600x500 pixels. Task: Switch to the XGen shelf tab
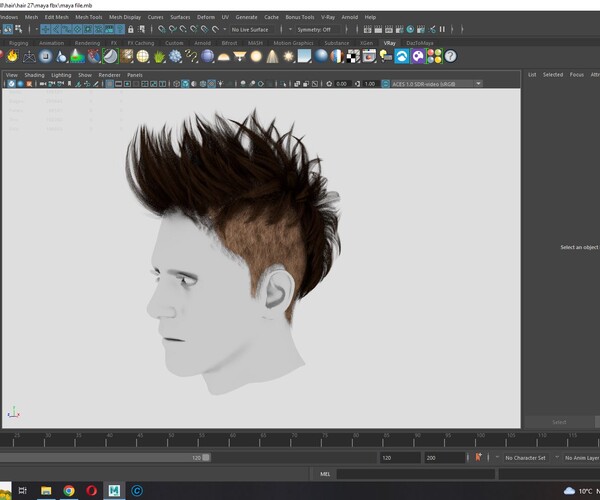366,43
